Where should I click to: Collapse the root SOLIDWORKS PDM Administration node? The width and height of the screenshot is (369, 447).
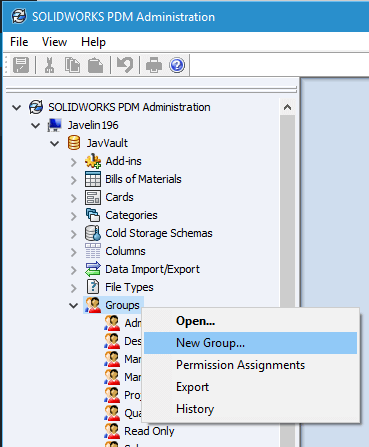pos(16,108)
